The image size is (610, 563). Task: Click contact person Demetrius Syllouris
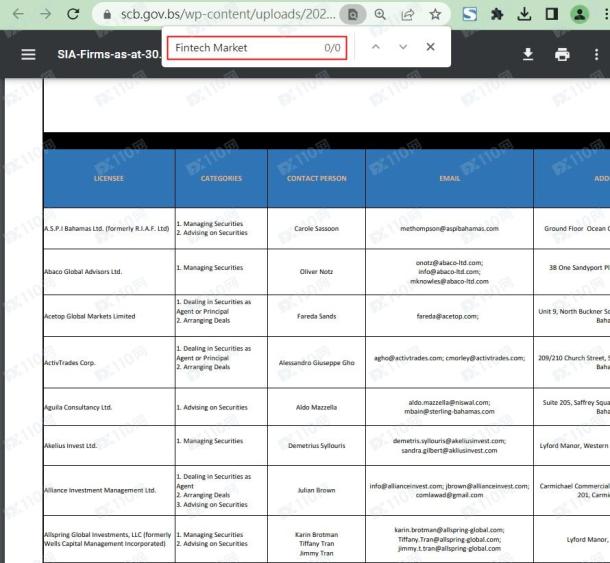coord(316,445)
